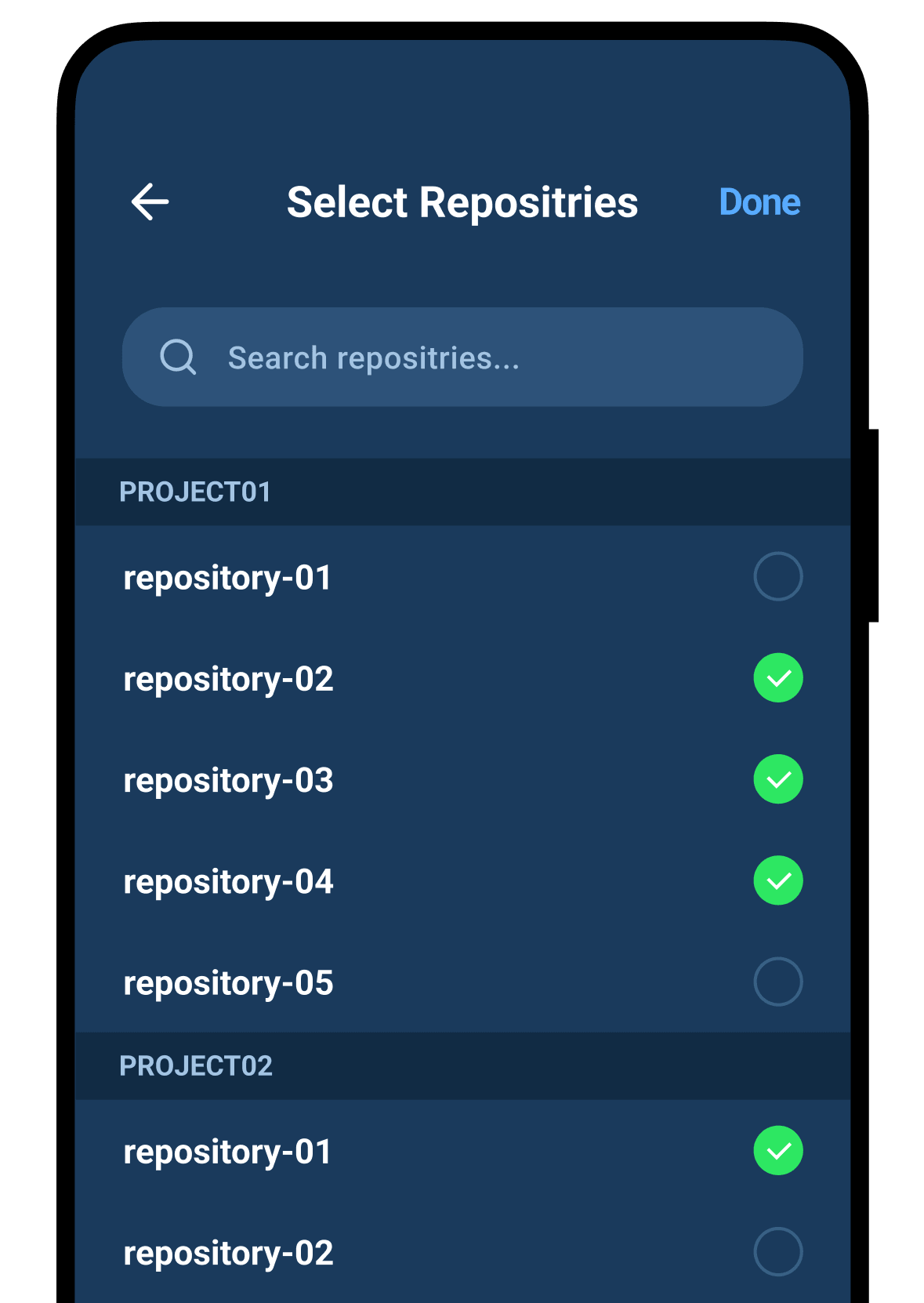Viewport: 924px width, 1303px height.
Task: Tap the repository-01 label in PROJECT02
Action: [227, 1152]
